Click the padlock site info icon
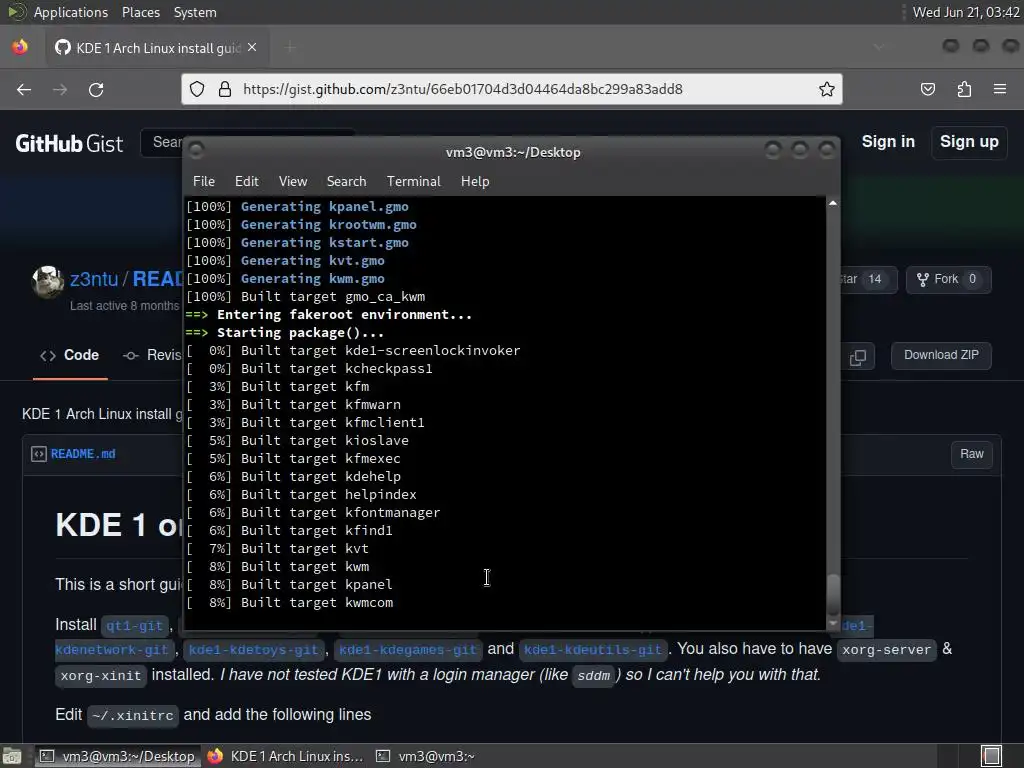 click(x=225, y=89)
